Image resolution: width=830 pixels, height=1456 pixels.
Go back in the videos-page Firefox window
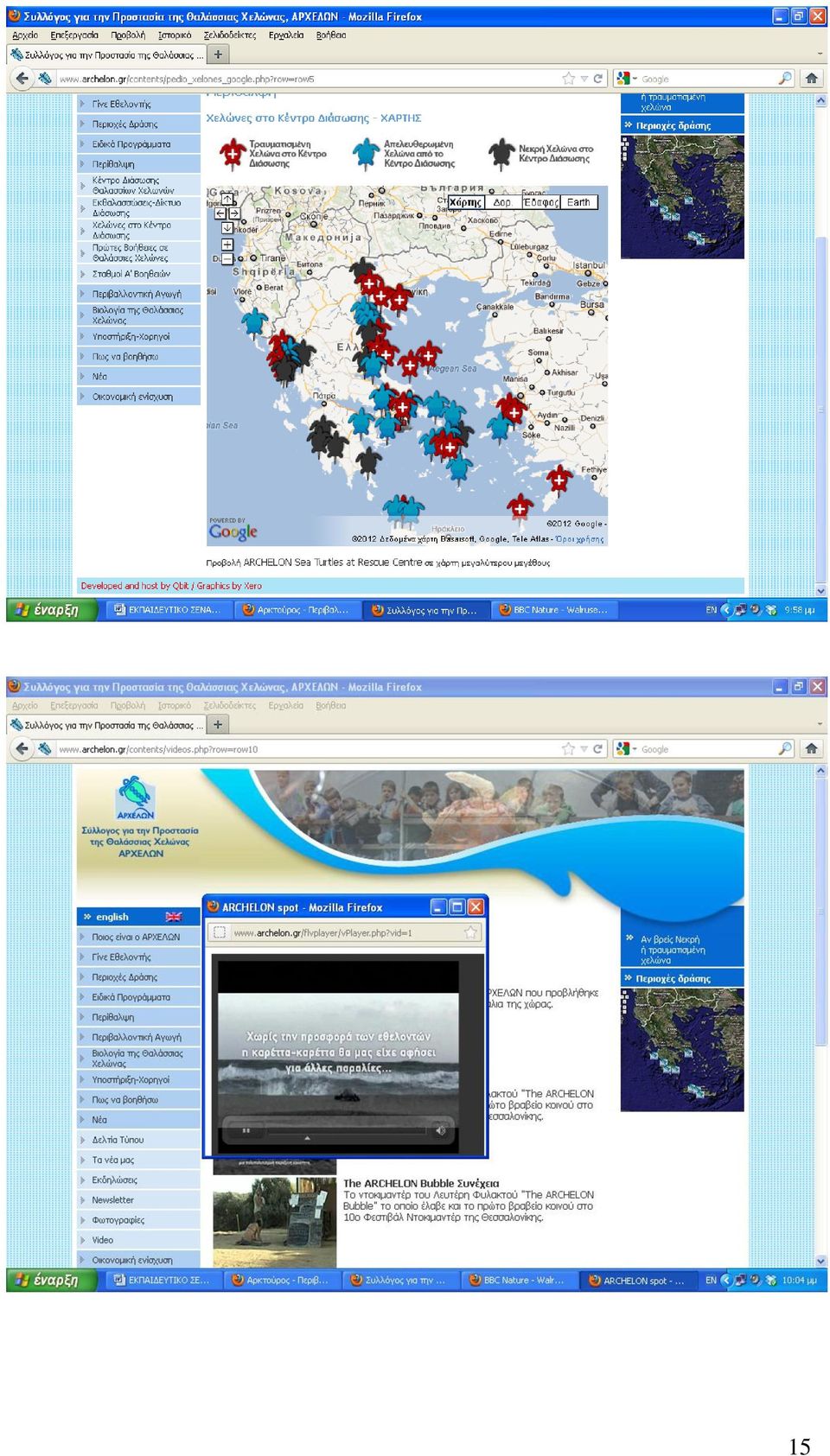[x=22, y=749]
